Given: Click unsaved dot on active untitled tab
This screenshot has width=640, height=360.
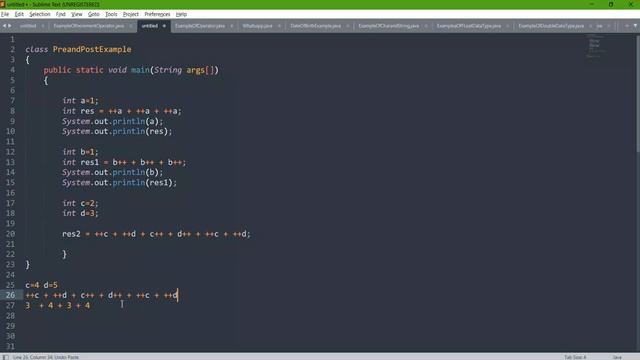Looking at the screenshot, I should (x=164, y=26).
